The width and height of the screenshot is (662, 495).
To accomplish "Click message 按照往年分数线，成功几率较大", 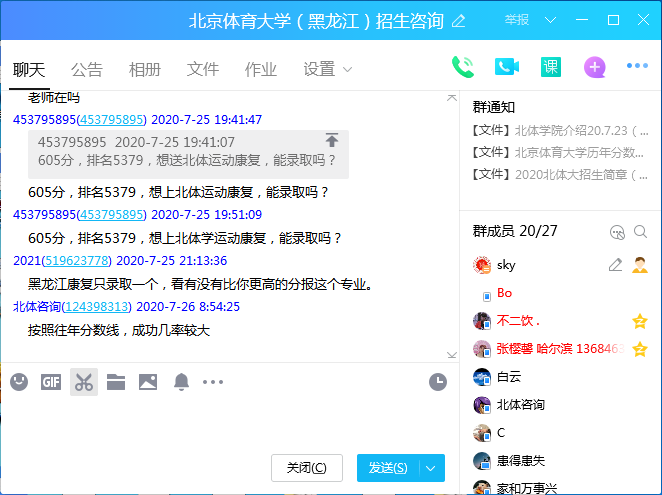I will [119, 330].
